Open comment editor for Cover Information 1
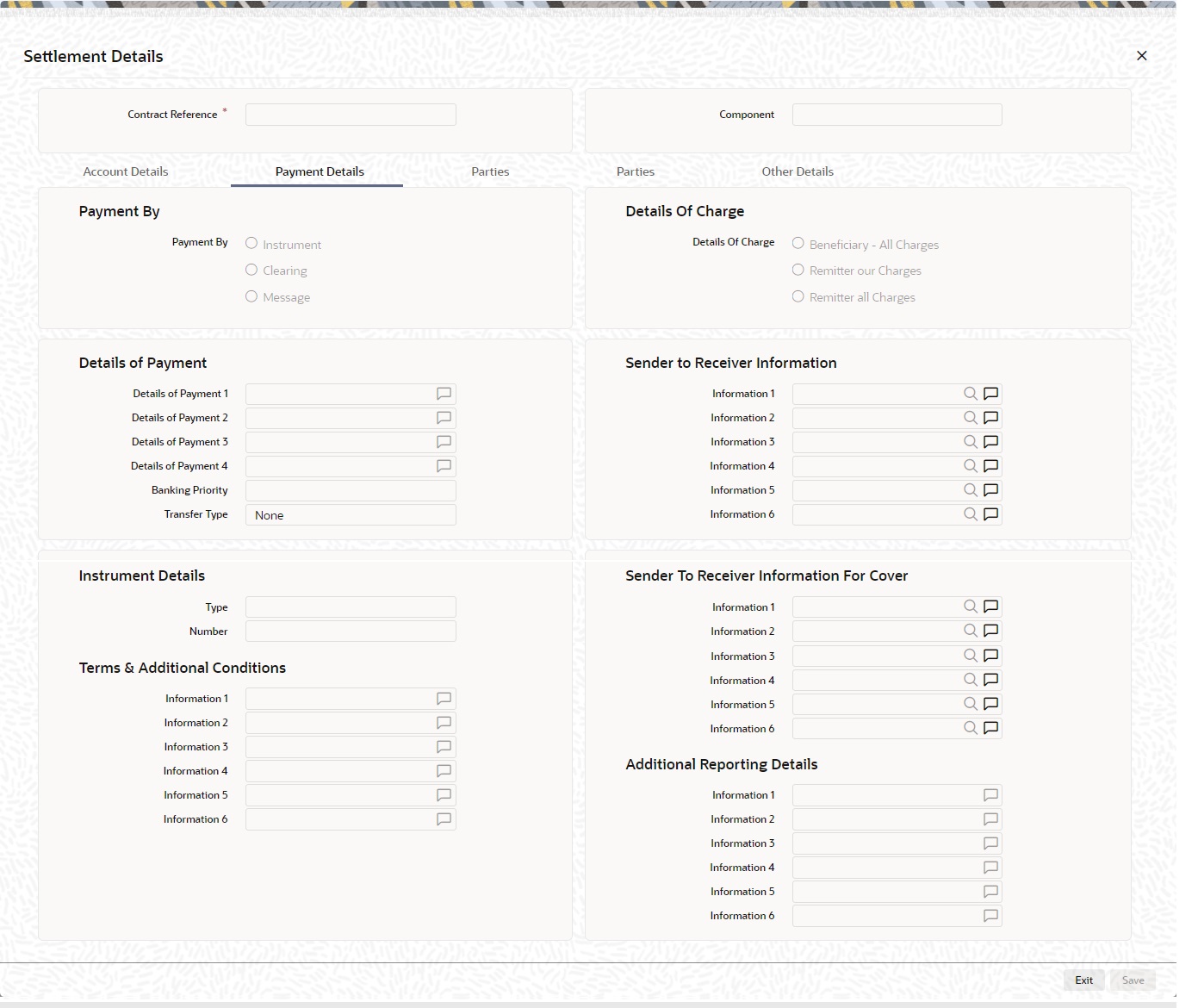Image resolution: width=1198 pixels, height=1008 pixels. pos(991,607)
